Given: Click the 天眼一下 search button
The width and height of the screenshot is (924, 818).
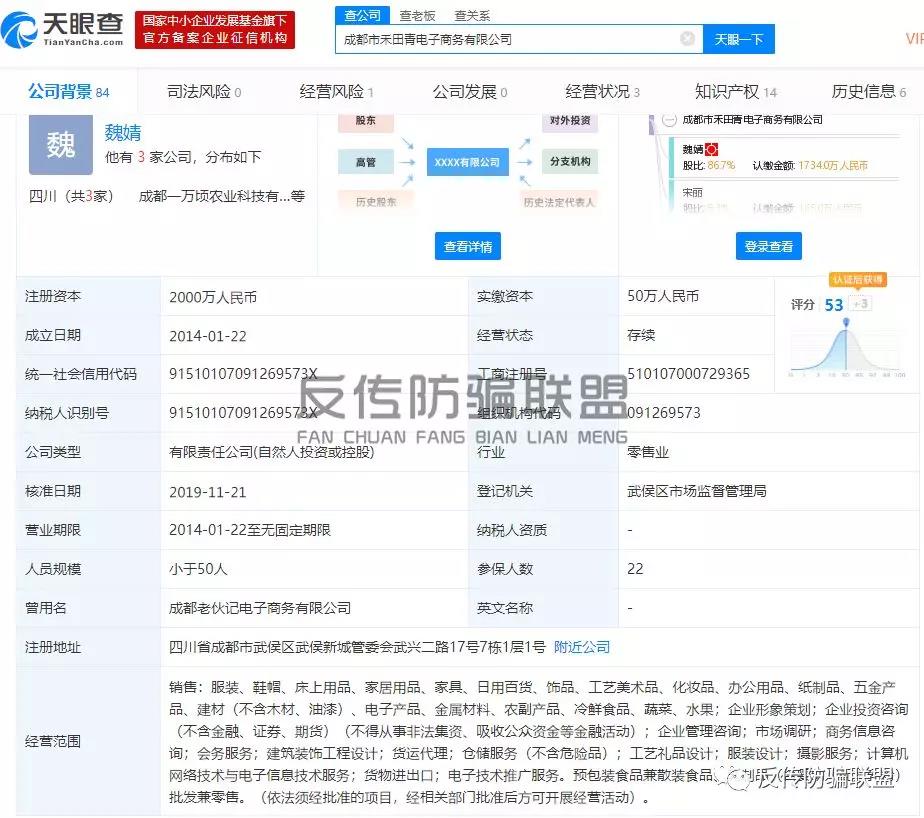Looking at the screenshot, I should pos(738,39).
